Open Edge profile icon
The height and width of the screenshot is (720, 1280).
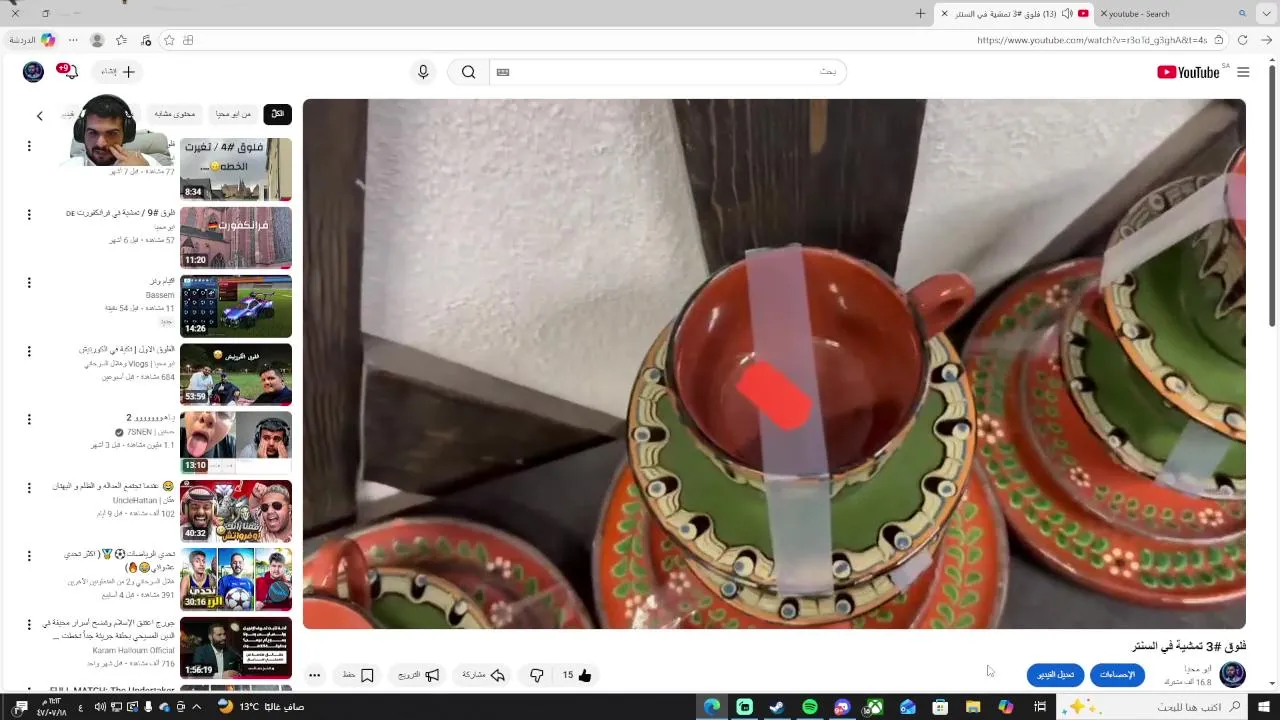coord(97,40)
